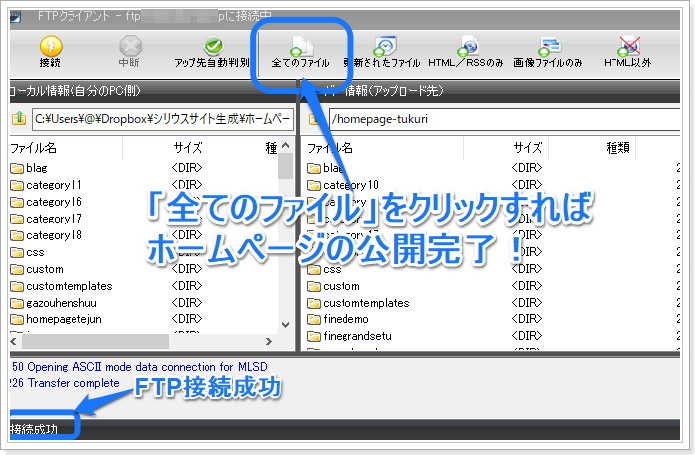Click folder icon of remote finedemo

tap(314, 319)
